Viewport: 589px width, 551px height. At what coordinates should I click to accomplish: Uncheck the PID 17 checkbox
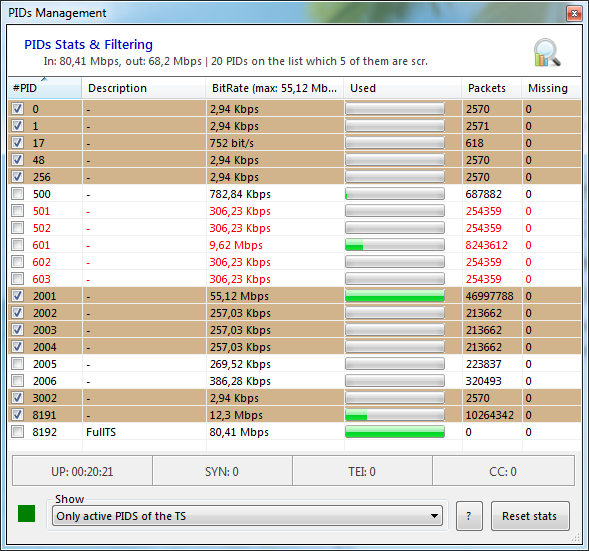pyautogui.click(x=17, y=143)
